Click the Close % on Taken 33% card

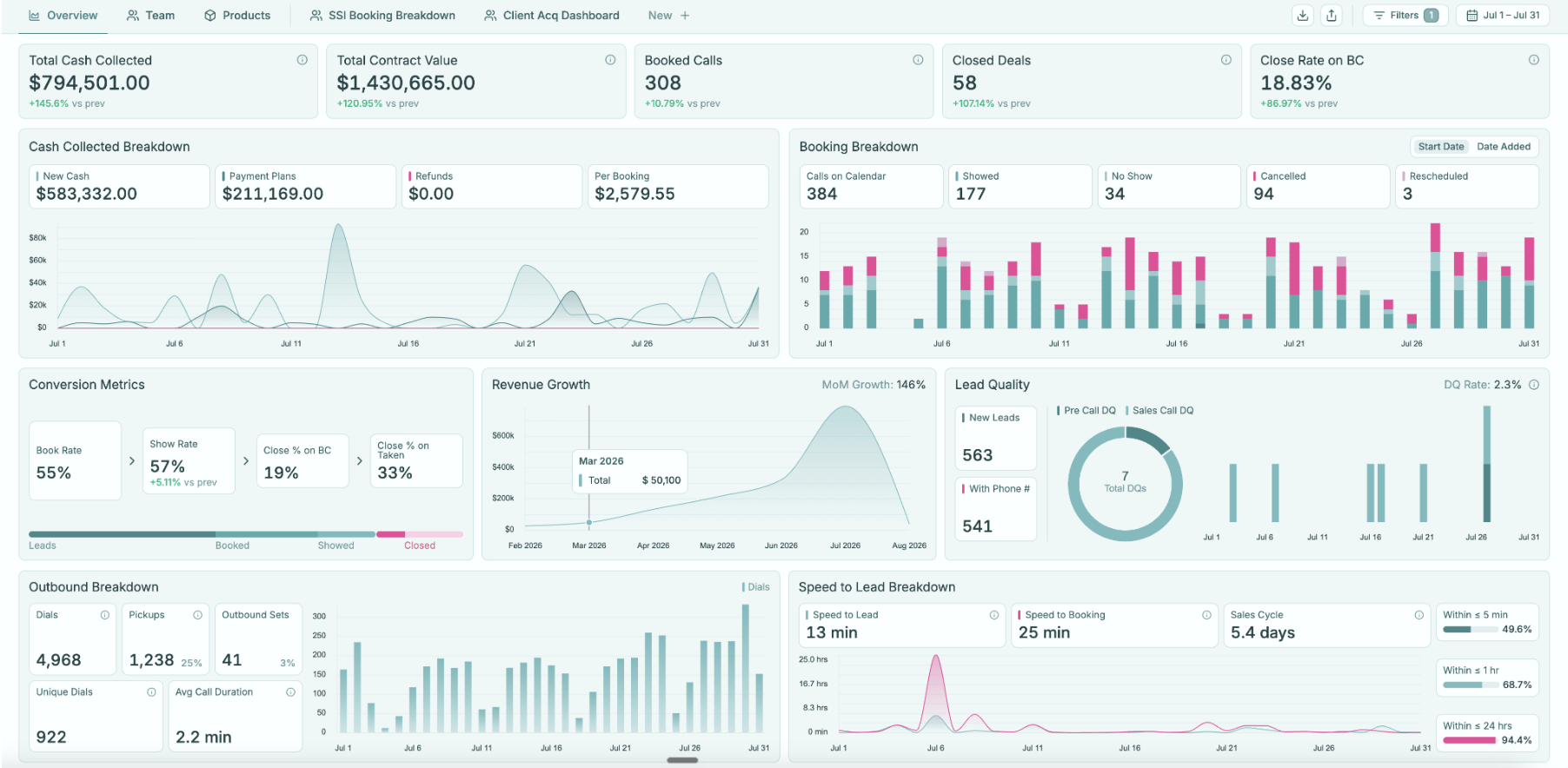416,460
